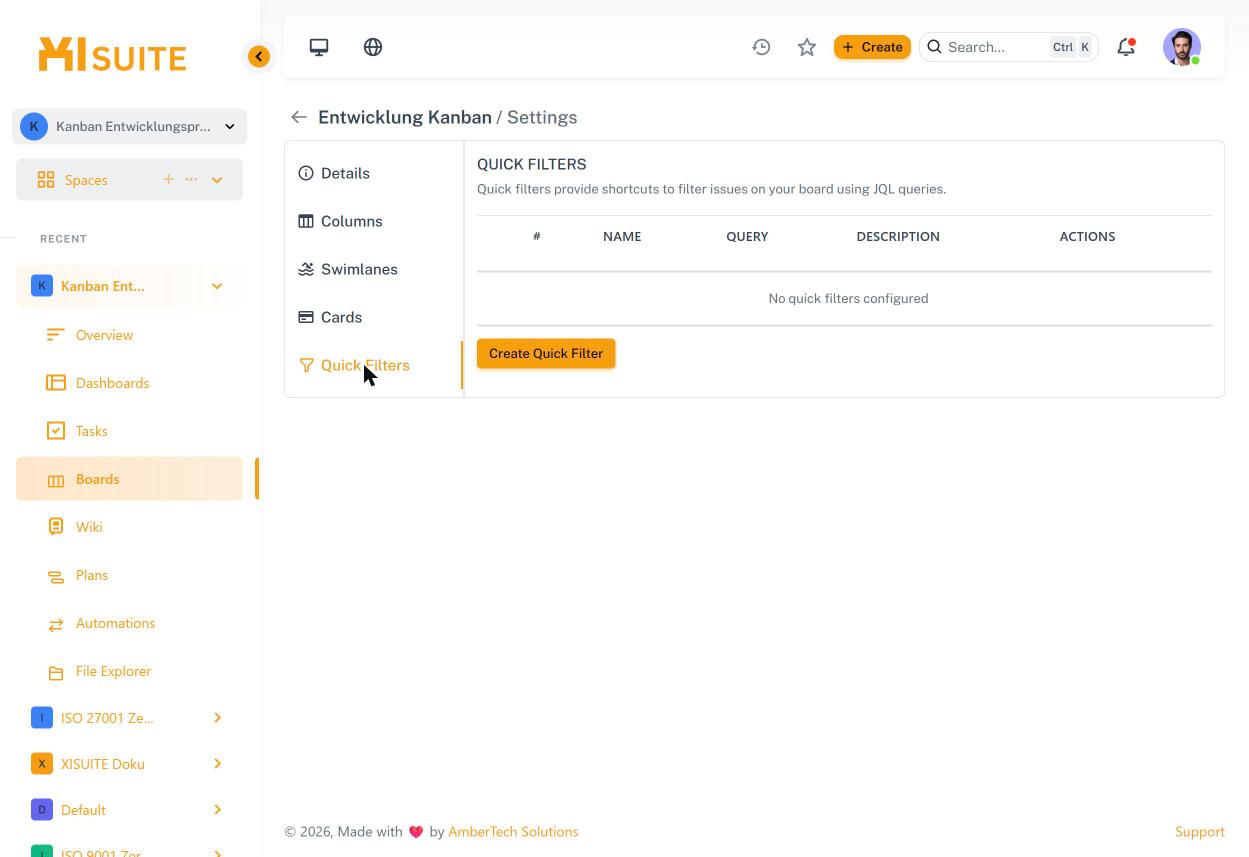Go back using the left arrow
This screenshot has width=1249, height=857.
click(x=299, y=117)
